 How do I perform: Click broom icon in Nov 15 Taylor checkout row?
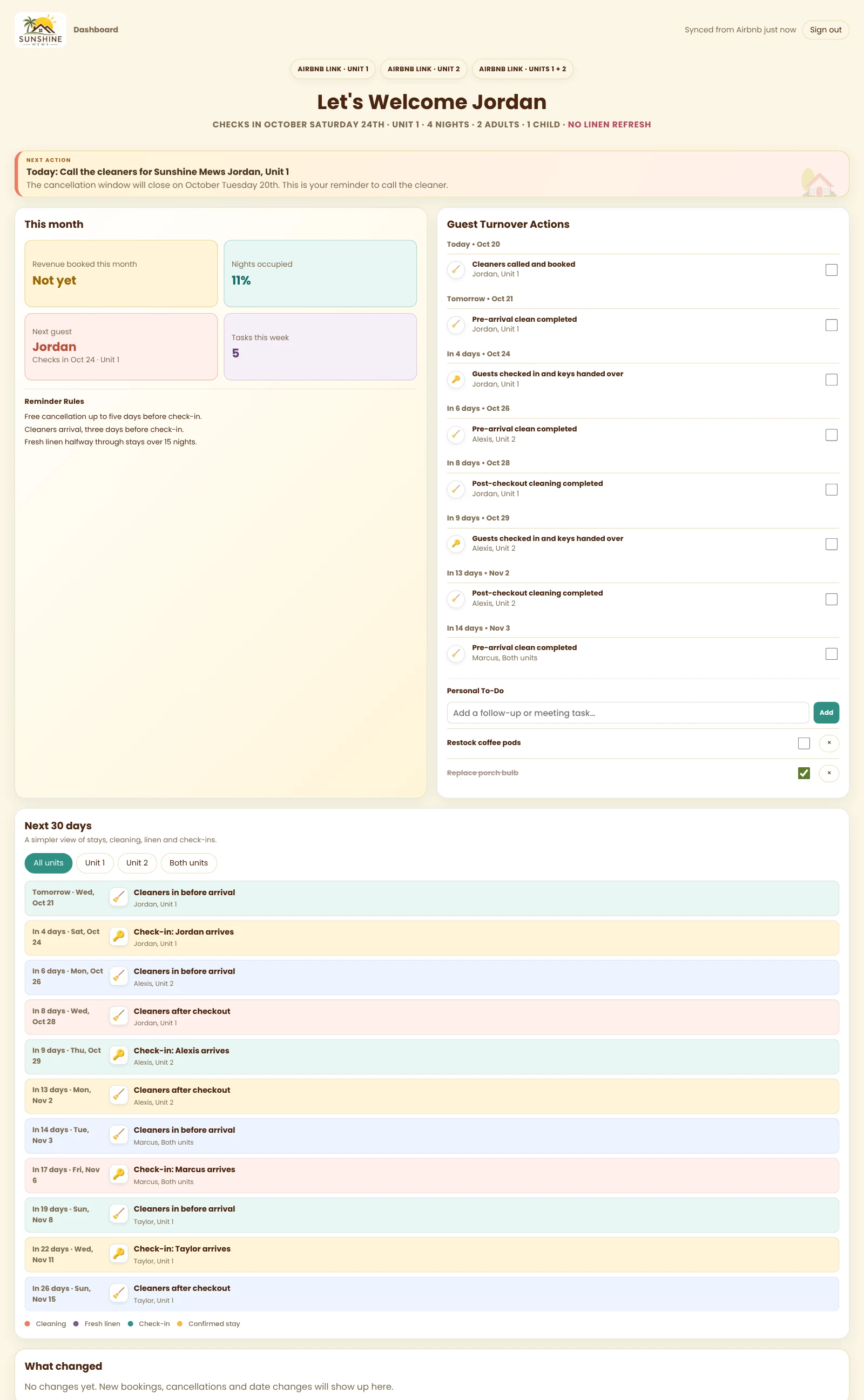[x=119, y=1293]
